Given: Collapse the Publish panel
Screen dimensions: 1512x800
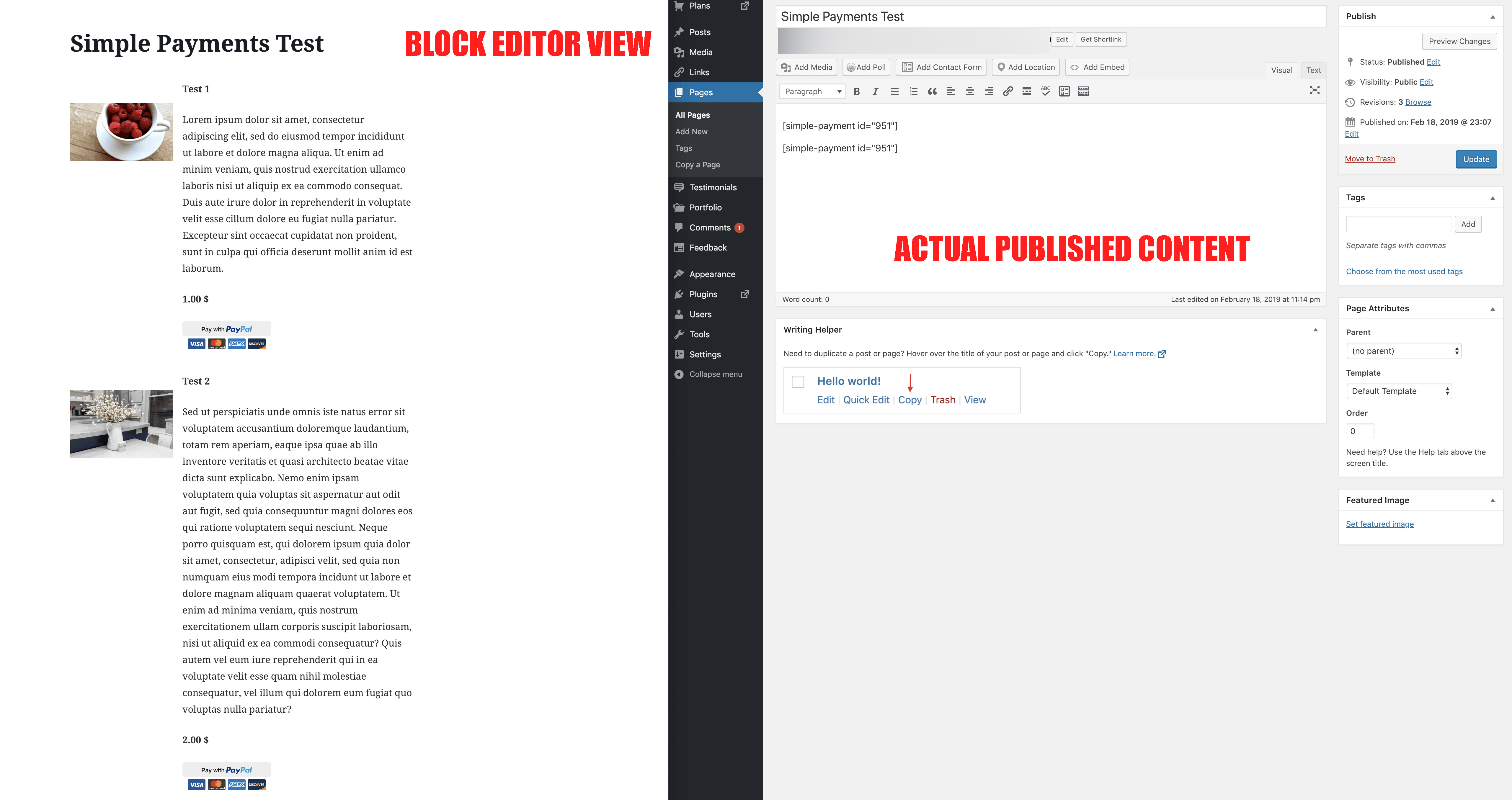Looking at the screenshot, I should pos(1493,17).
